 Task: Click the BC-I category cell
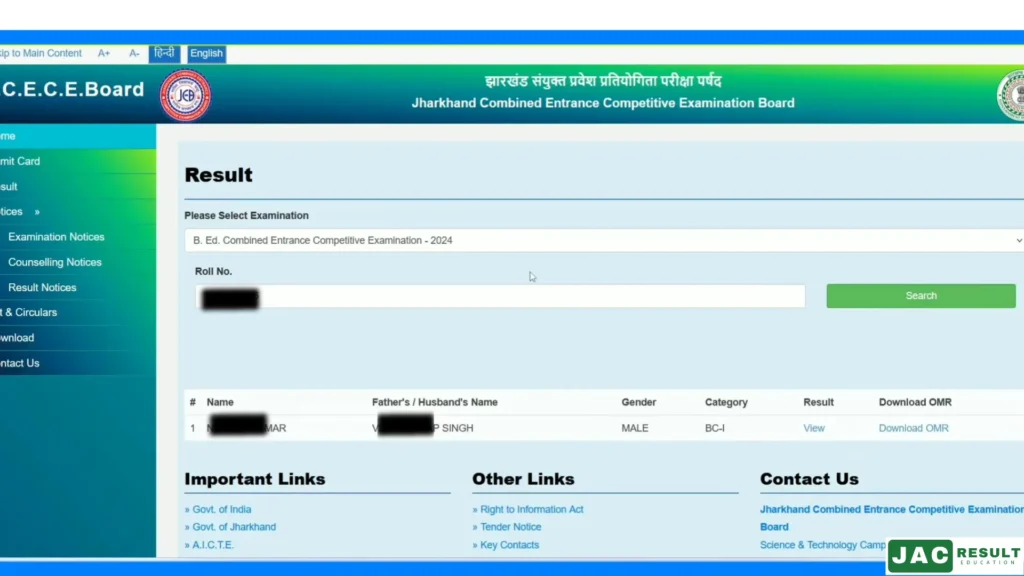(714, 428)
